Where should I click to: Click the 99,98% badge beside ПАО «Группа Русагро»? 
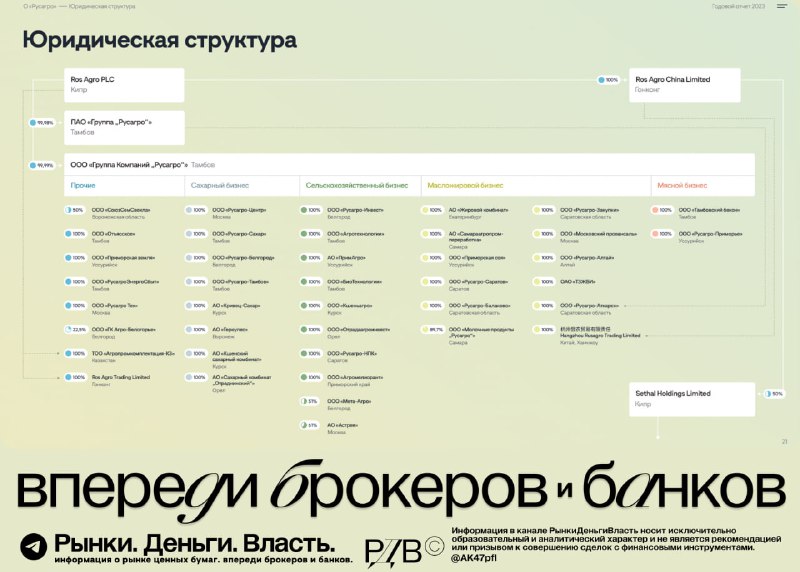(x=41, y=122)
